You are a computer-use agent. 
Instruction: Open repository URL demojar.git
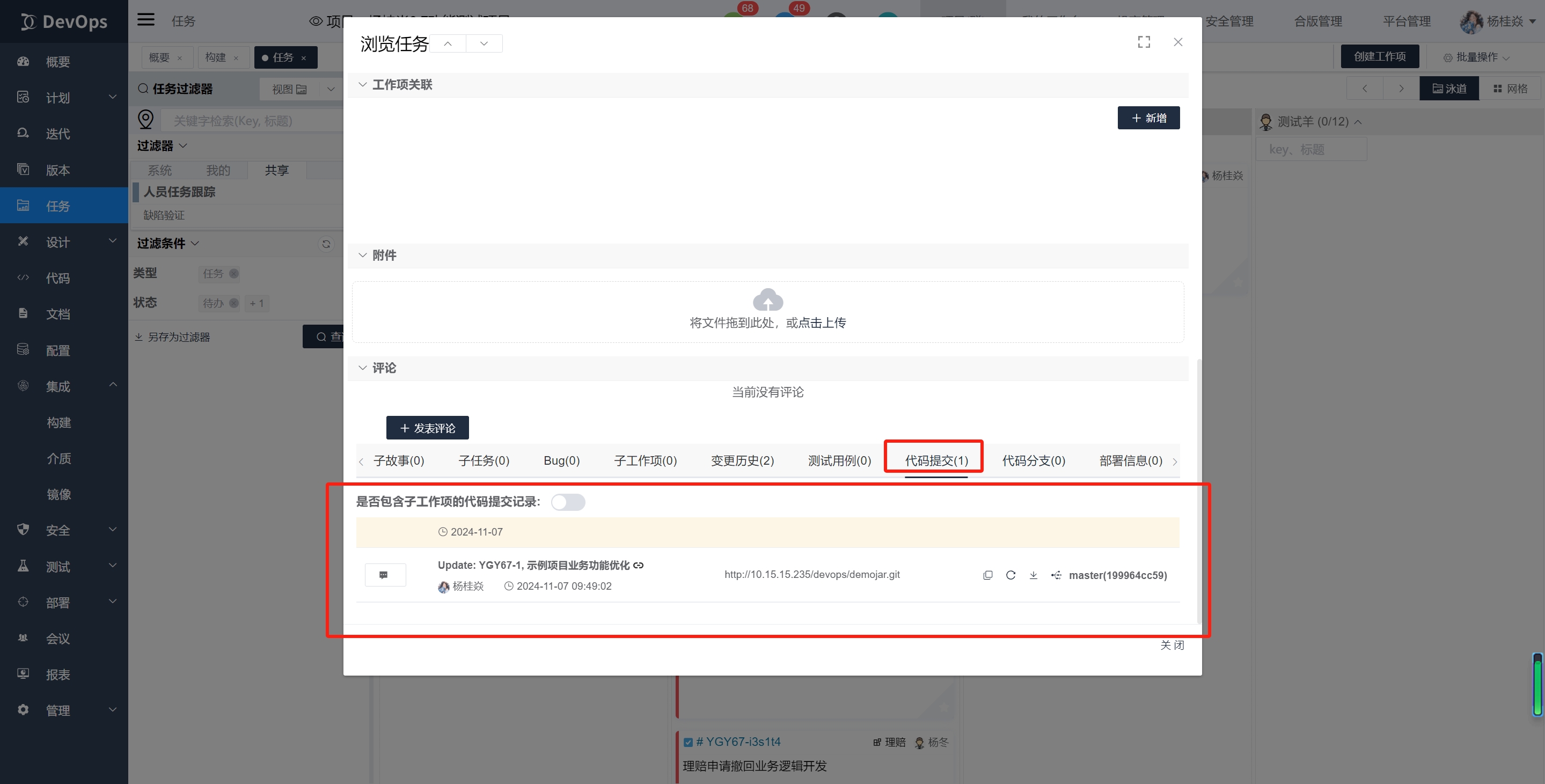coord(812,574)
